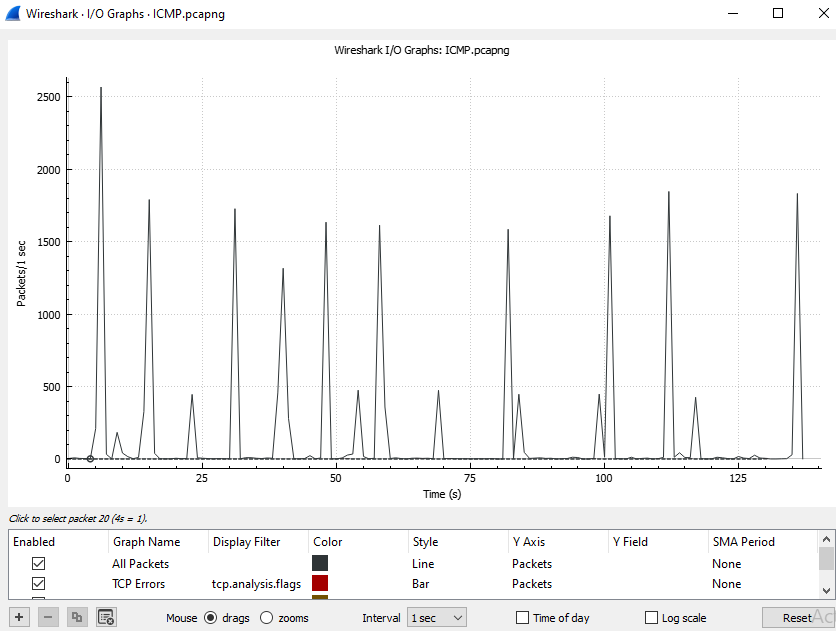The height and width of the screenshot is (631, 836).
Task: Select the zooms mouse mode
Action: pos(267,618)
